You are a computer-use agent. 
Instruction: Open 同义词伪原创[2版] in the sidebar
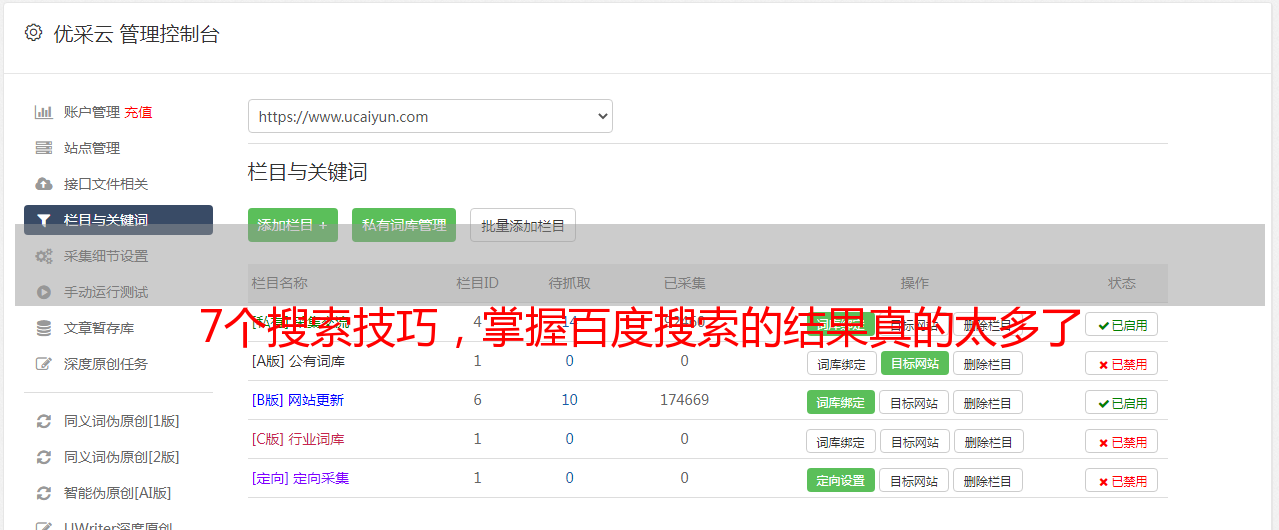tap(122, 457)
